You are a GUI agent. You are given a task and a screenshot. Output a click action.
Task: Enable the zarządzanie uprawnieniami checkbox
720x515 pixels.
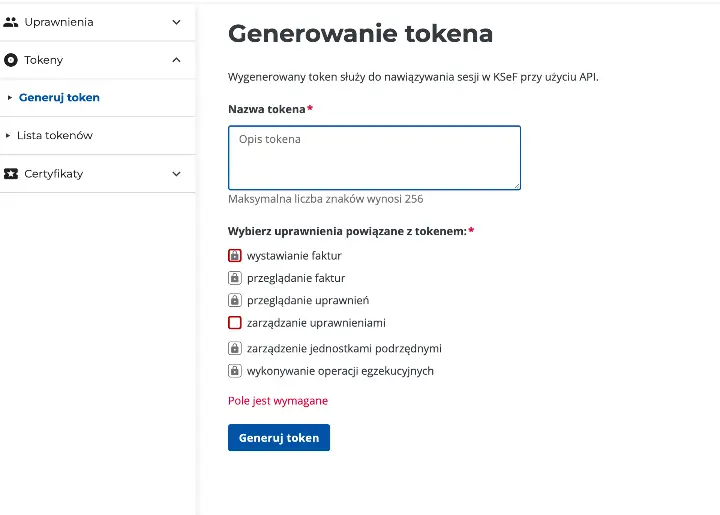(x=235, y=323)
